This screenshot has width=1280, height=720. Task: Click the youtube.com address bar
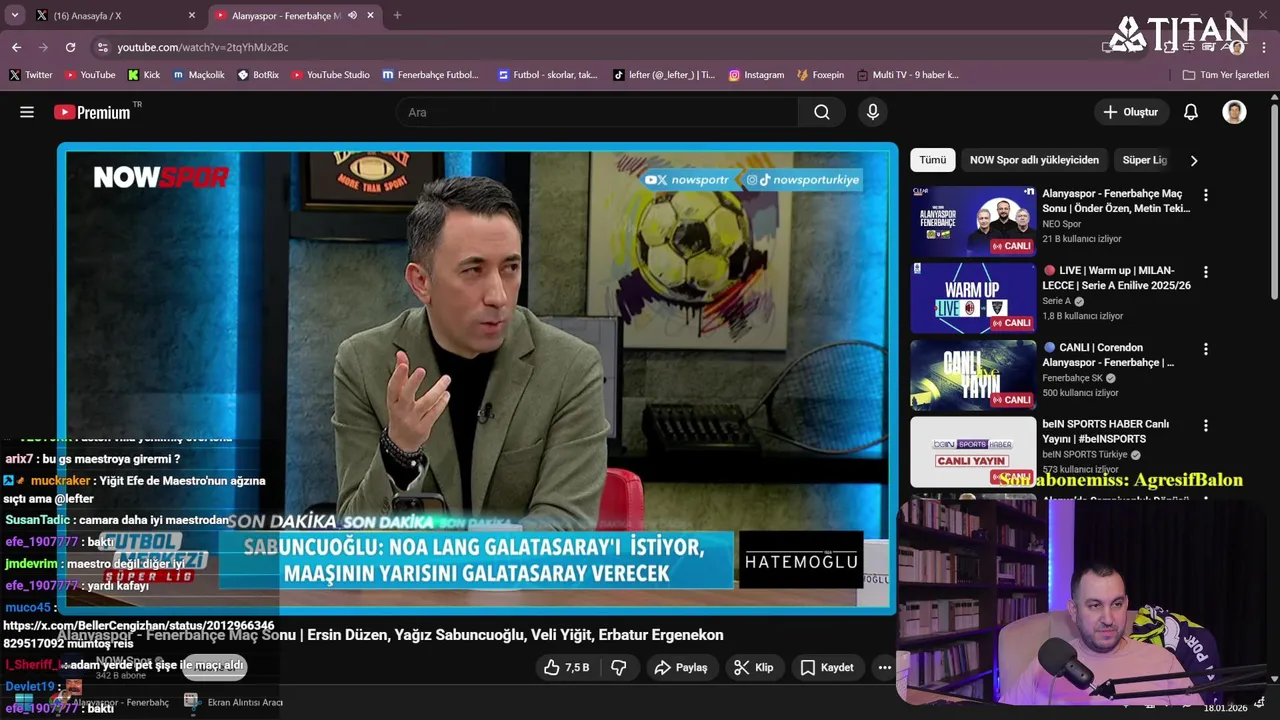pyautogui.click(x=600, y=47)
